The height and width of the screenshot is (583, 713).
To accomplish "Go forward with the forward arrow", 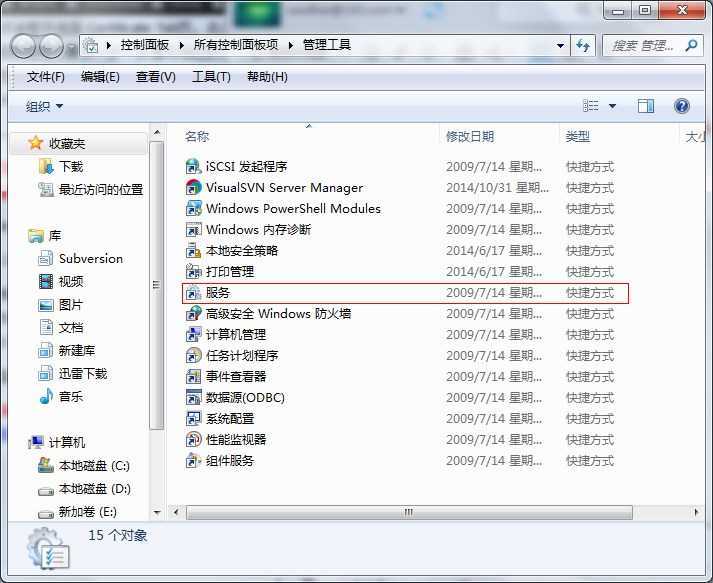I will pyautogui.click(x=51, y=46).
